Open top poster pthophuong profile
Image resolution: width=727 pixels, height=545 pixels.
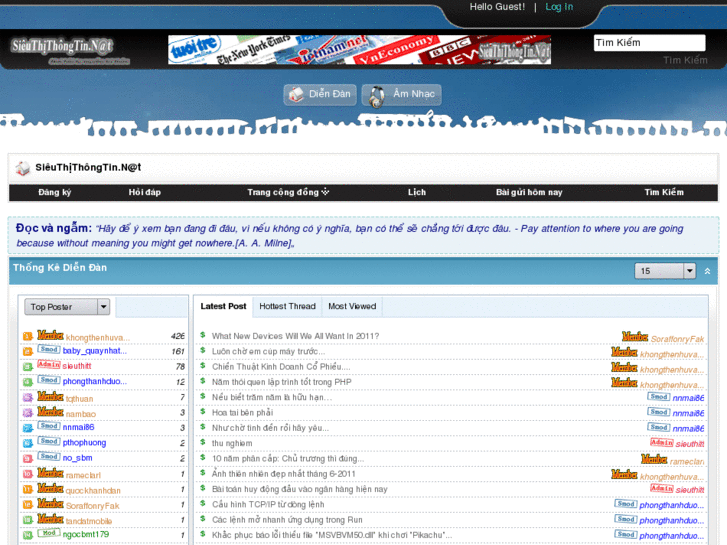pos(84,443)
